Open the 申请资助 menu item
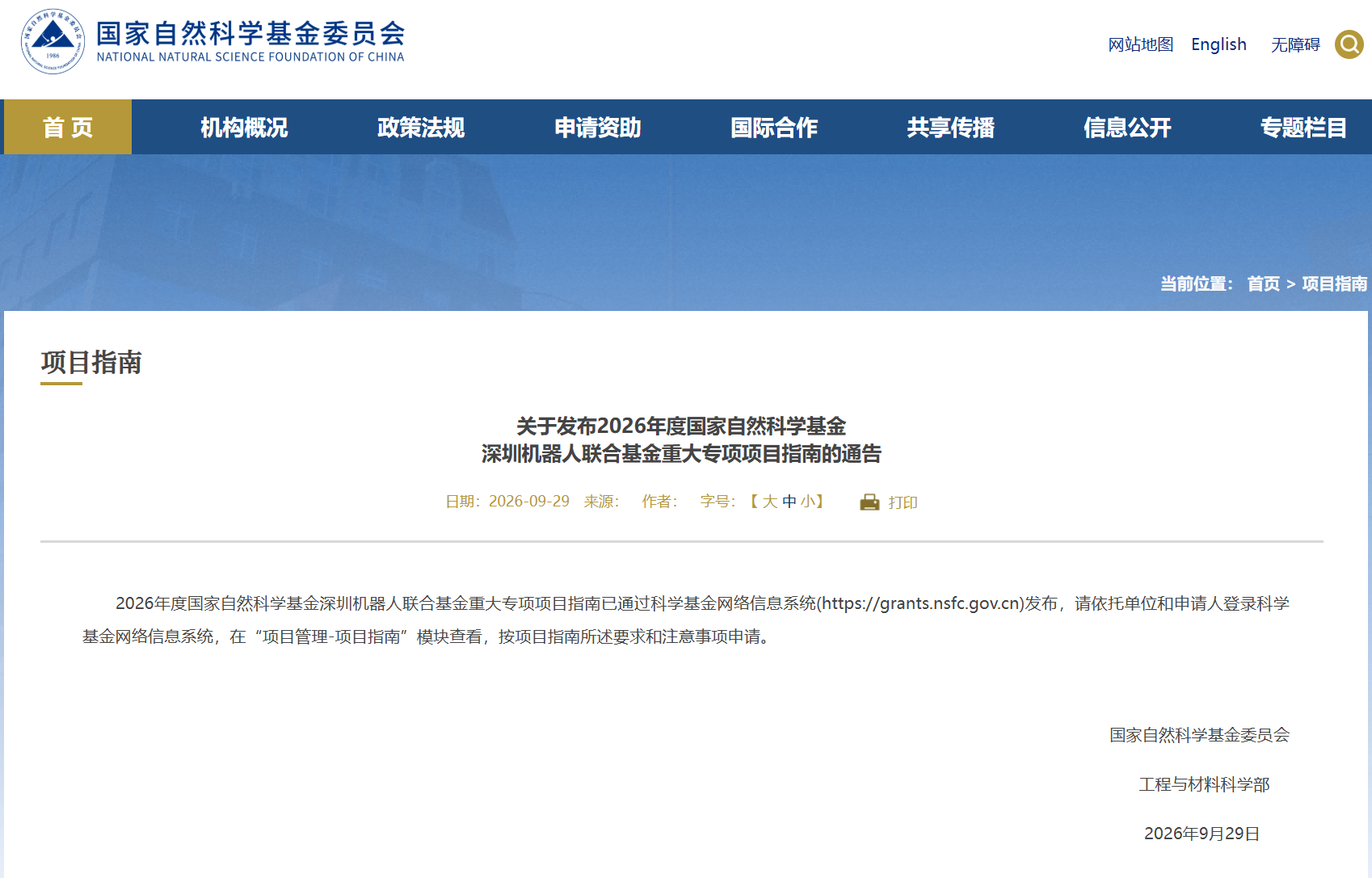 click(x=598, y=127)
